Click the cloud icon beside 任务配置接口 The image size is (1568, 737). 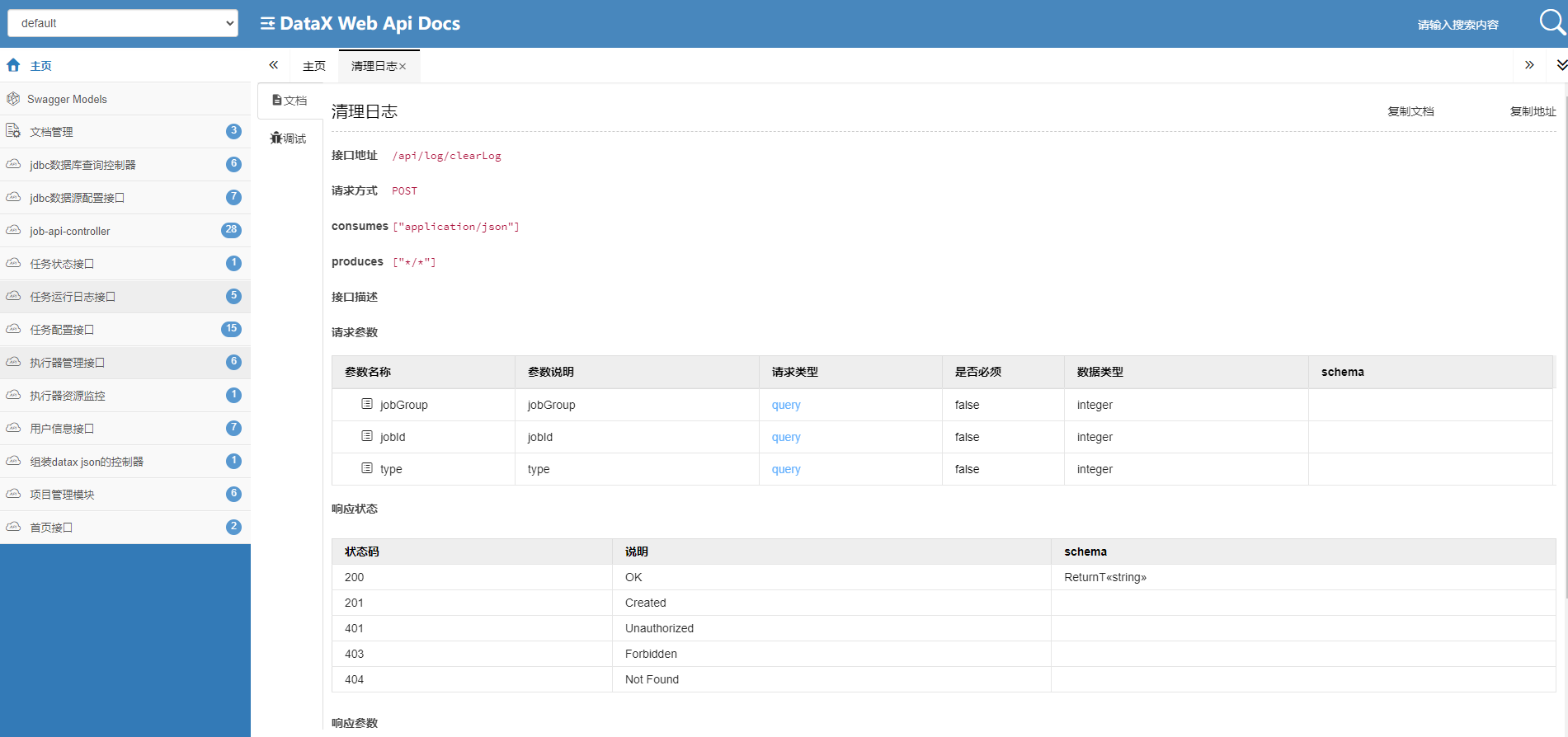point(13,329)
